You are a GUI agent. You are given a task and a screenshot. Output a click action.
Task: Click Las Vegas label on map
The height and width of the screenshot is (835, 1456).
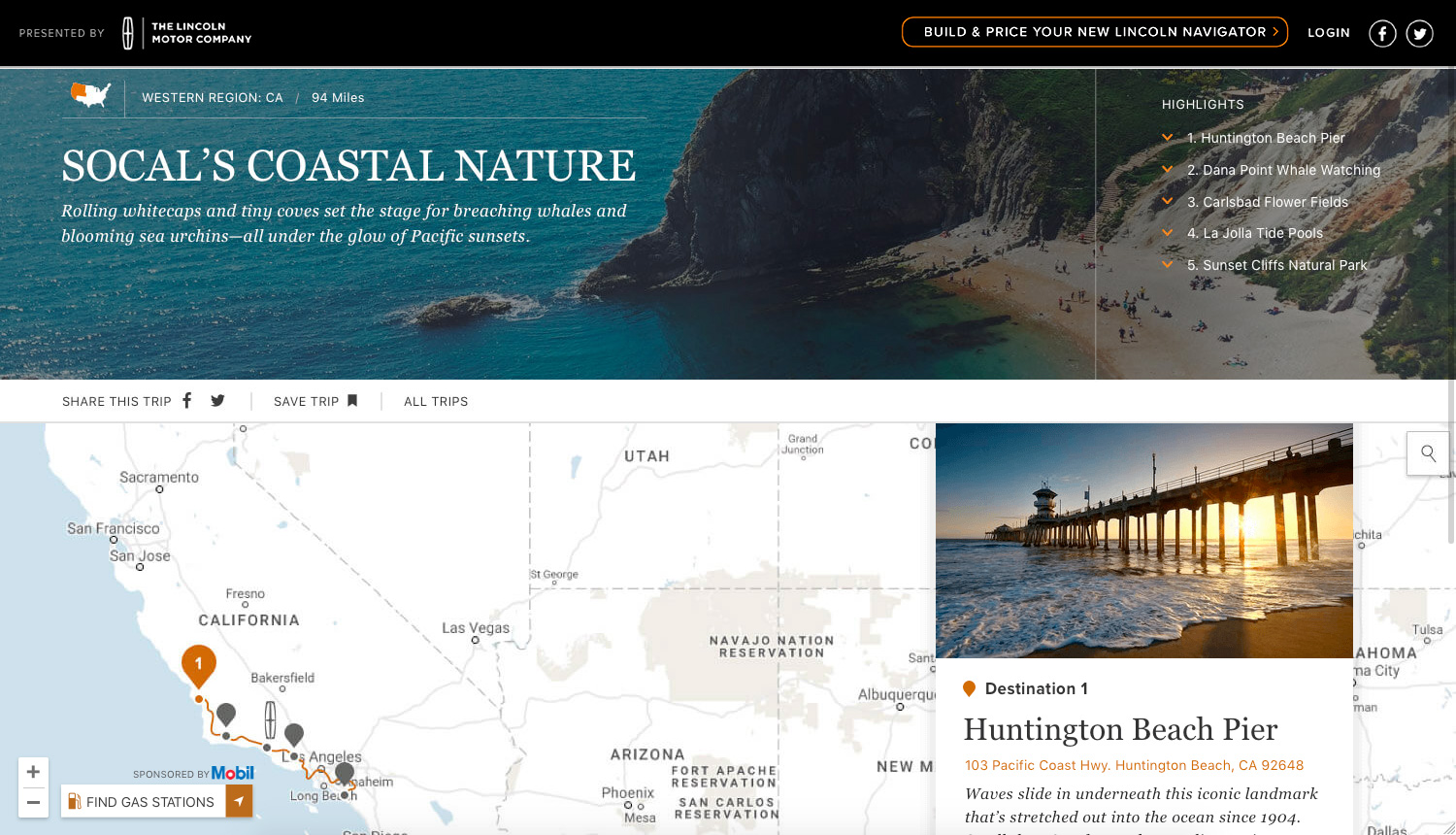(x=476, y=628)
